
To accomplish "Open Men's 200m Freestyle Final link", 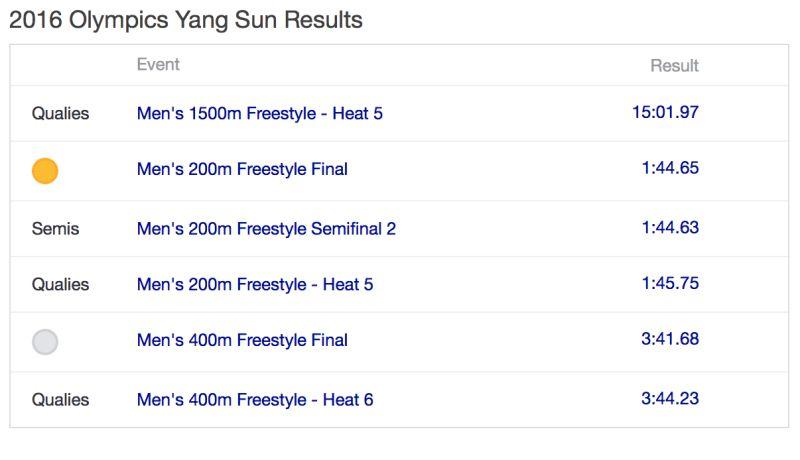I will tap(242, 170).
